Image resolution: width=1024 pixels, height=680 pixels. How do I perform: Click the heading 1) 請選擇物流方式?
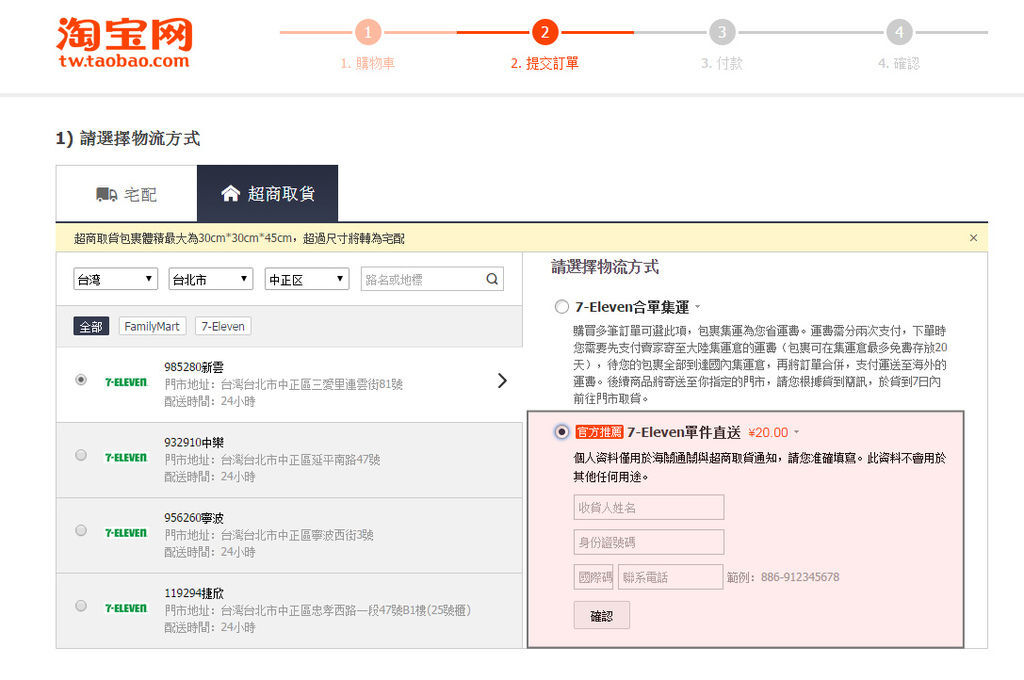(x=127, y=138)
